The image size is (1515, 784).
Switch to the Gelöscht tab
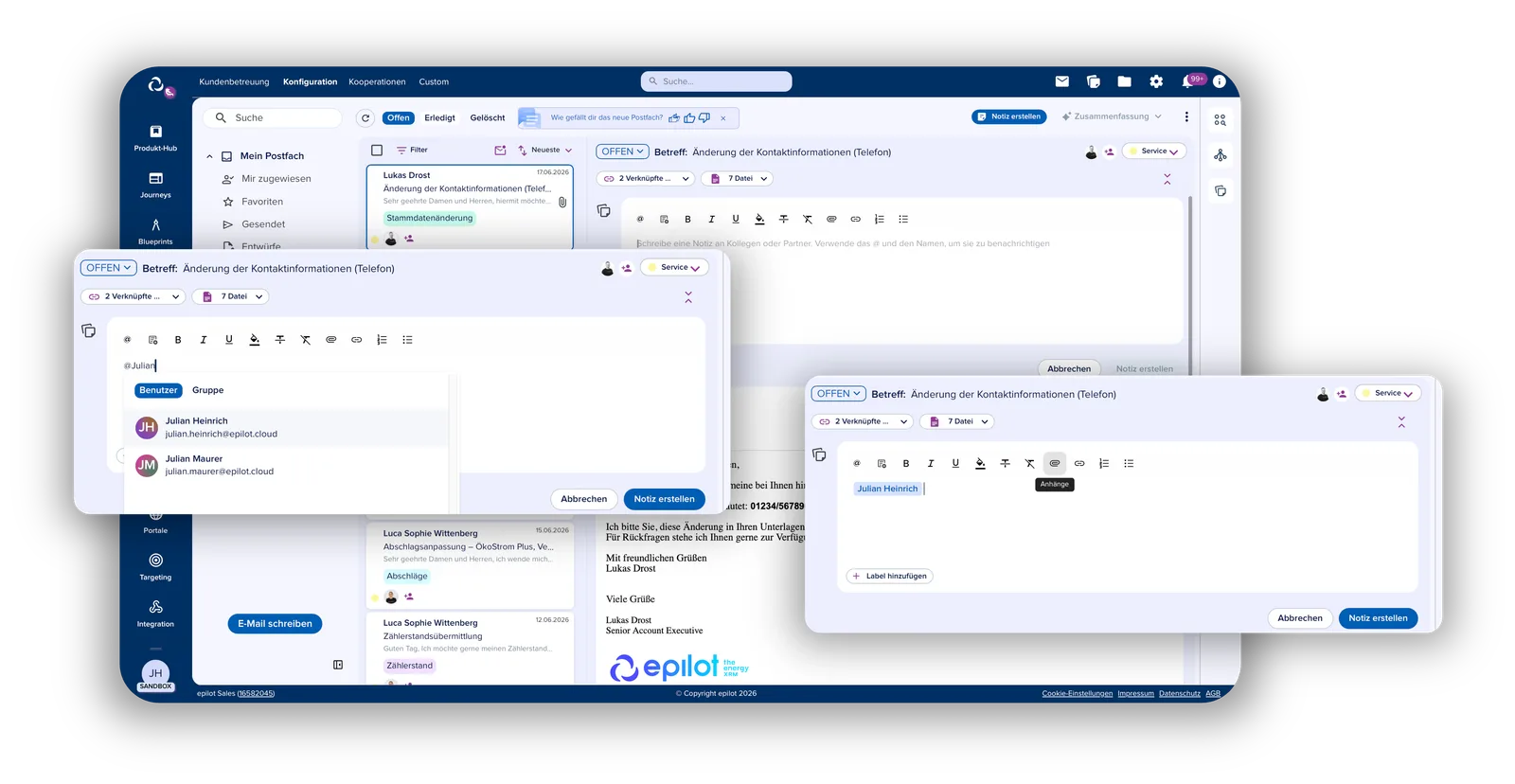(x=488, y=118)
